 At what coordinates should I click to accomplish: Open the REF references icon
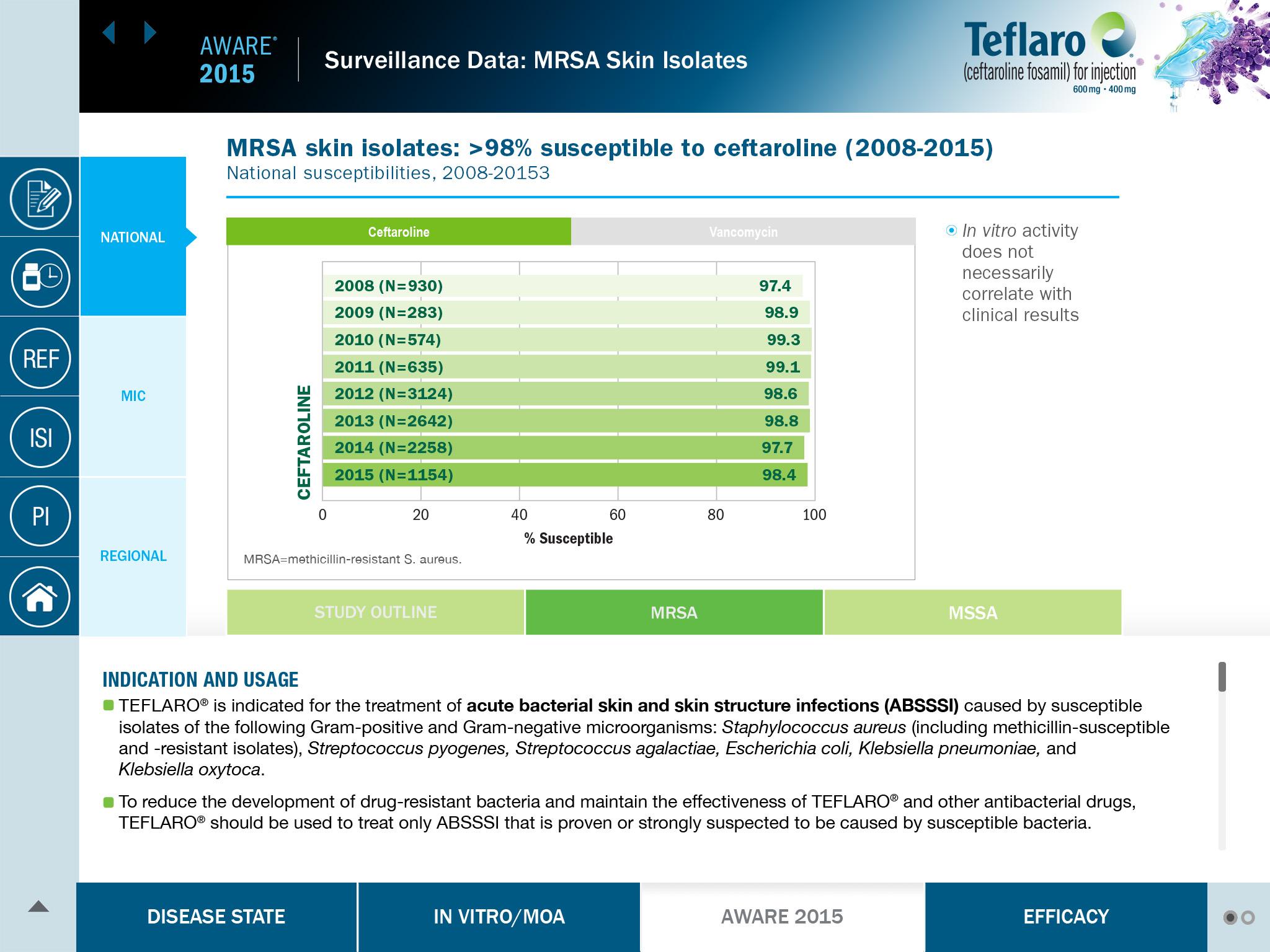(x=40, y=358)
